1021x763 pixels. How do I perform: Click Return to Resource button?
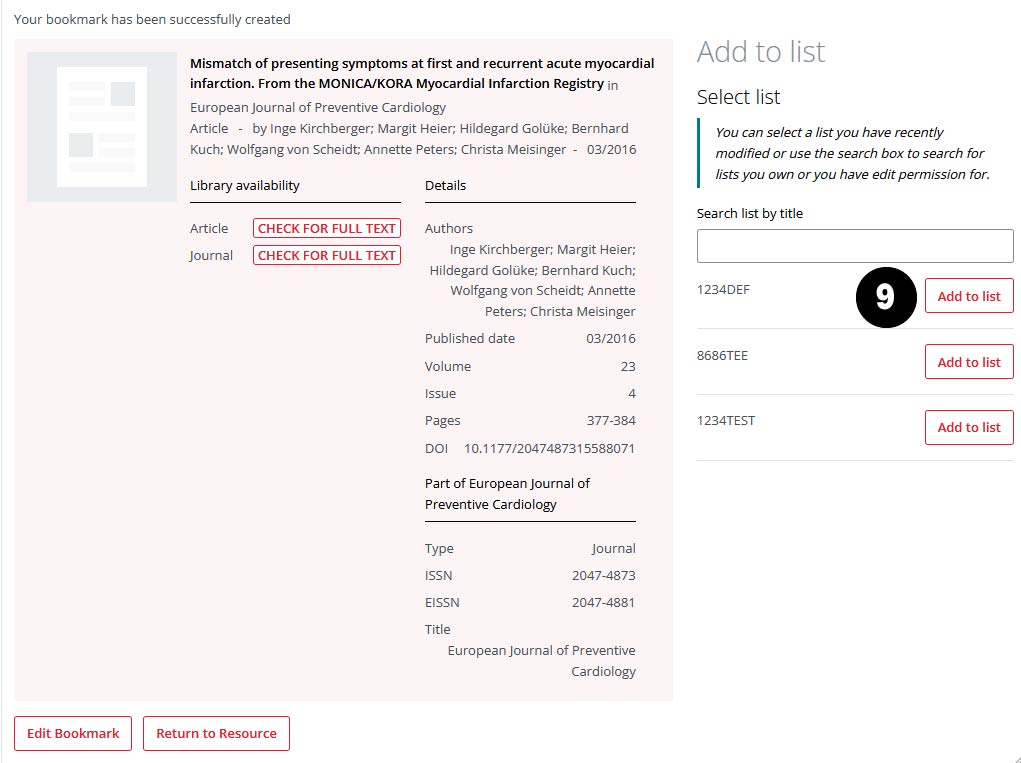[x=216, y=733]
